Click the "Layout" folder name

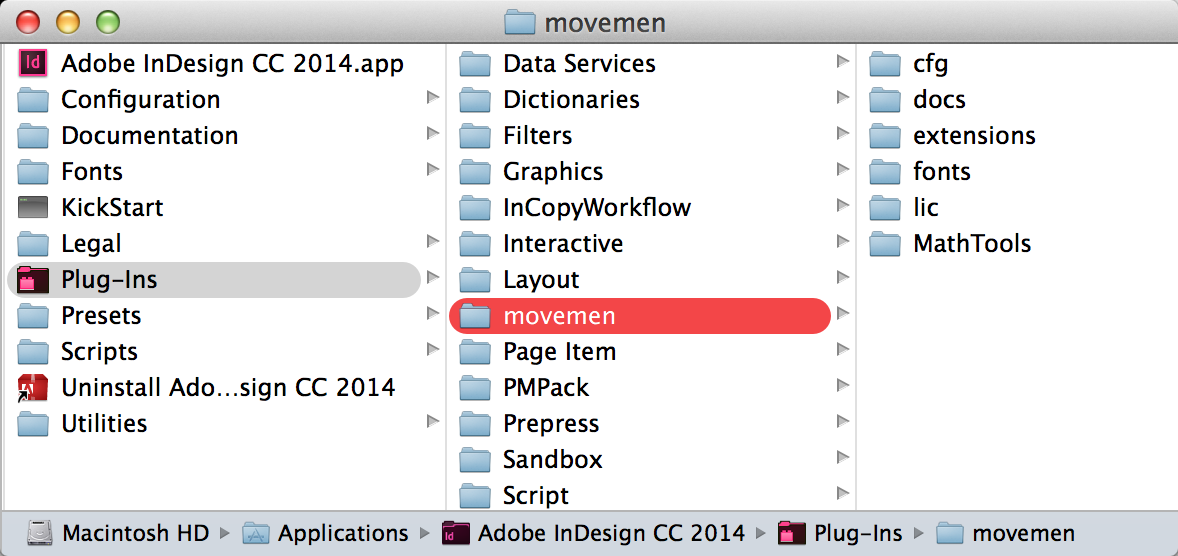point(541,280)
